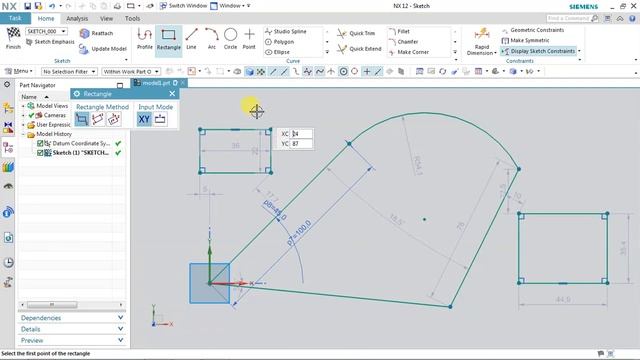Select the Profile curve tool
640x360 pixels.
point(144,39)
